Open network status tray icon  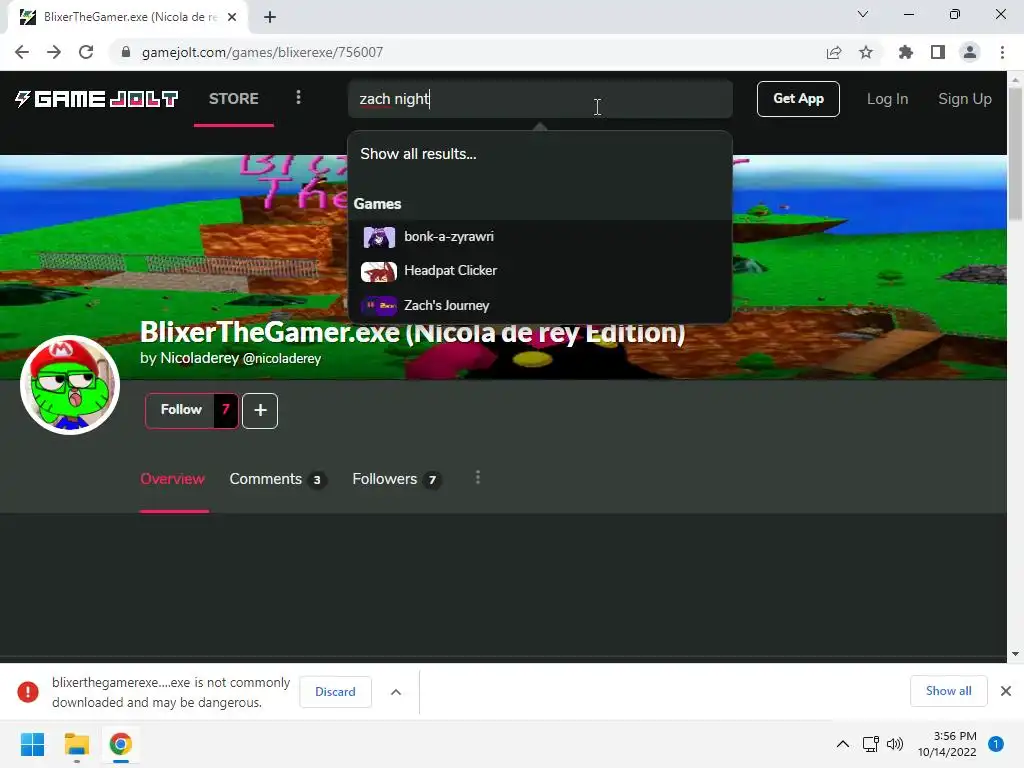pos(871,744)
